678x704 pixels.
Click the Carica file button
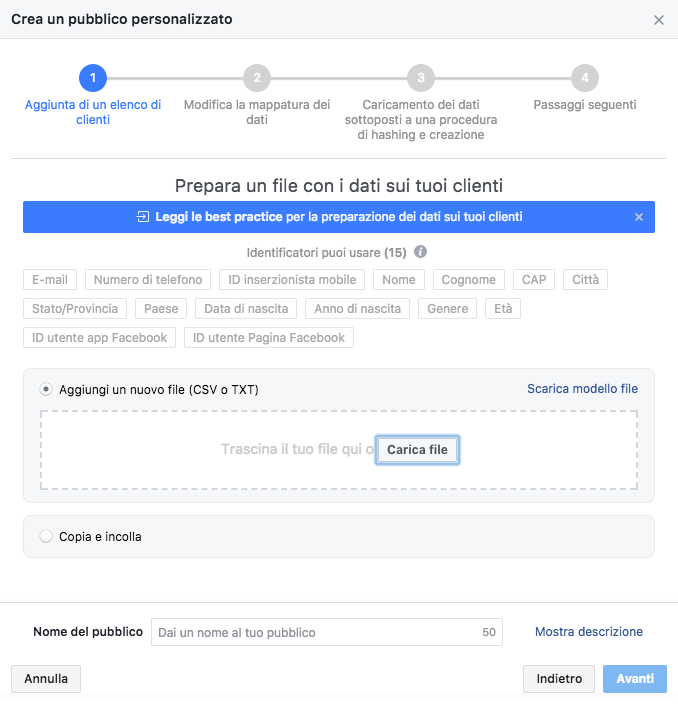click(x=417, y=449)
